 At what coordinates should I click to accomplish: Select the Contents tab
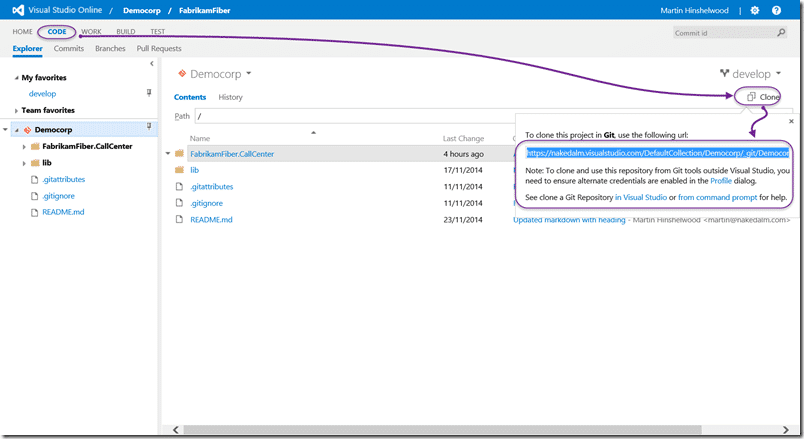pyautogui.click(x=190, y=97)
